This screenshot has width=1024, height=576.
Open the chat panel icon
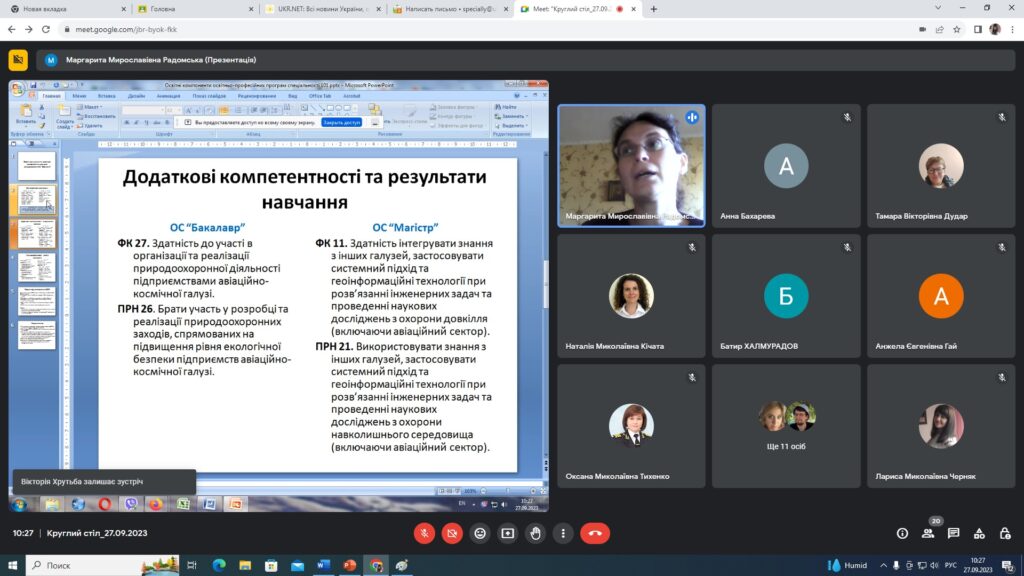(954, 534)
